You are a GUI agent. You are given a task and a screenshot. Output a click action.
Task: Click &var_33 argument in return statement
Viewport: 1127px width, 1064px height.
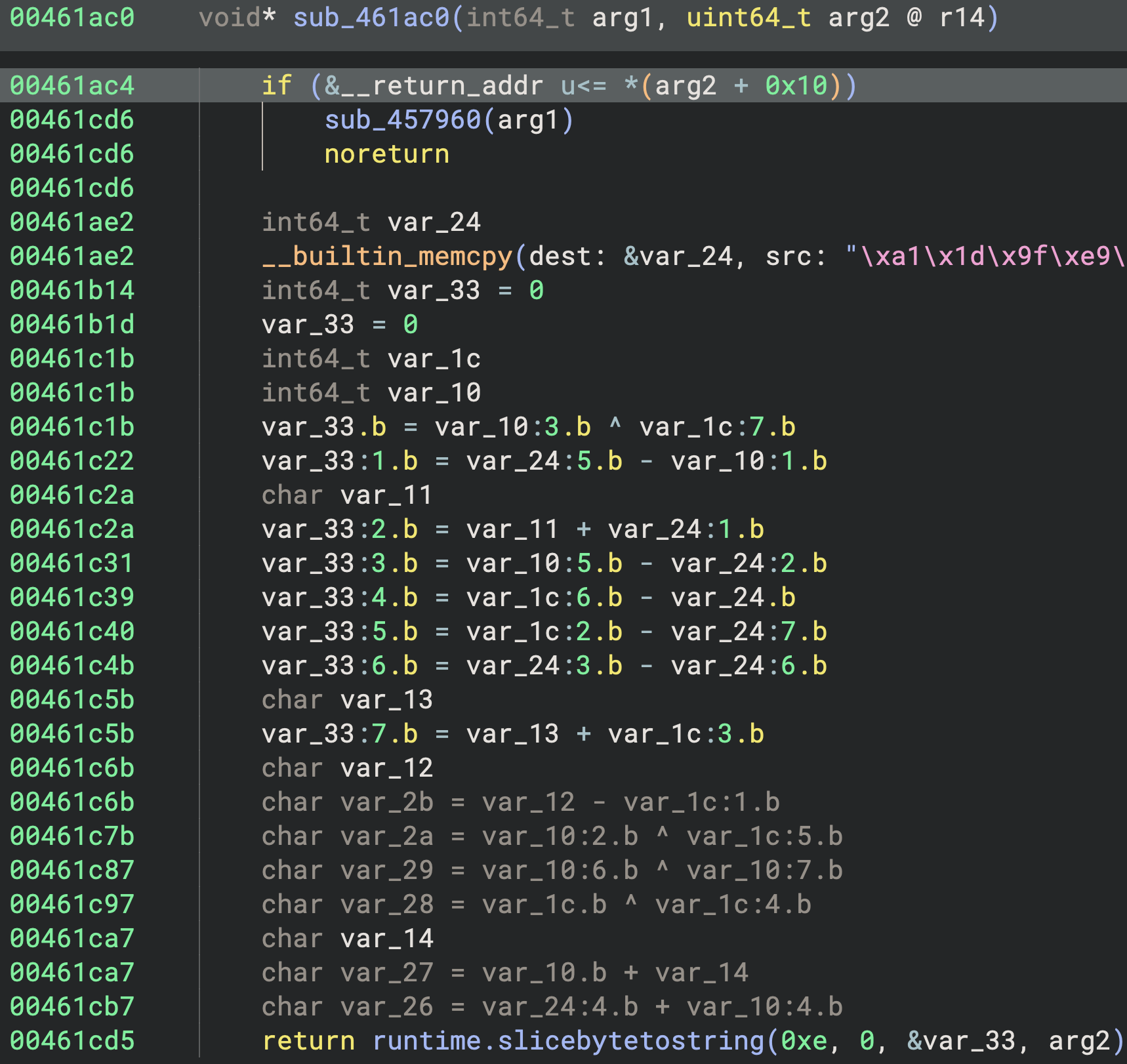coord(962,1041)
